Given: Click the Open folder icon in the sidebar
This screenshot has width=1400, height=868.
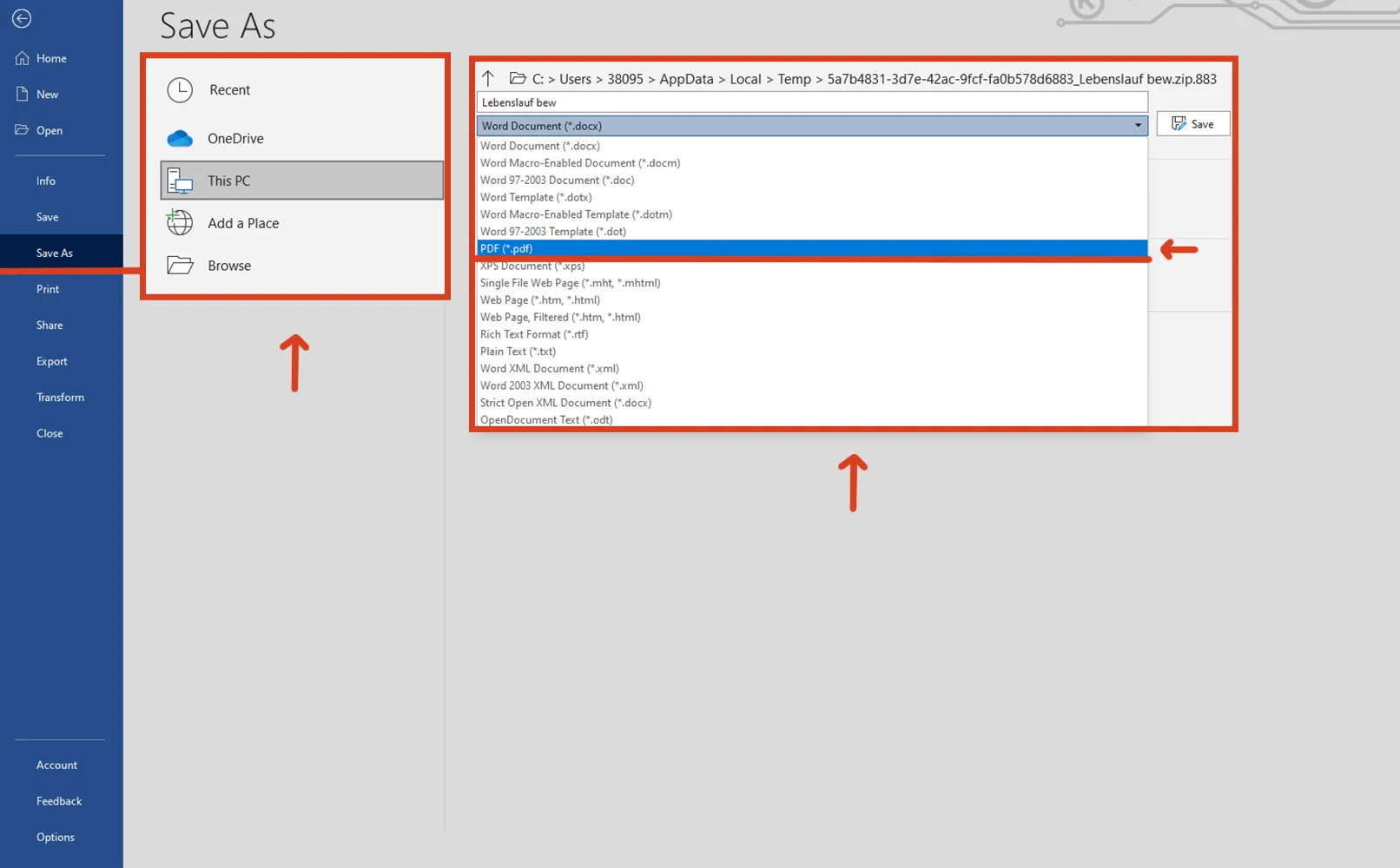Looking at the screenshot, I should [x=22, y=130].
